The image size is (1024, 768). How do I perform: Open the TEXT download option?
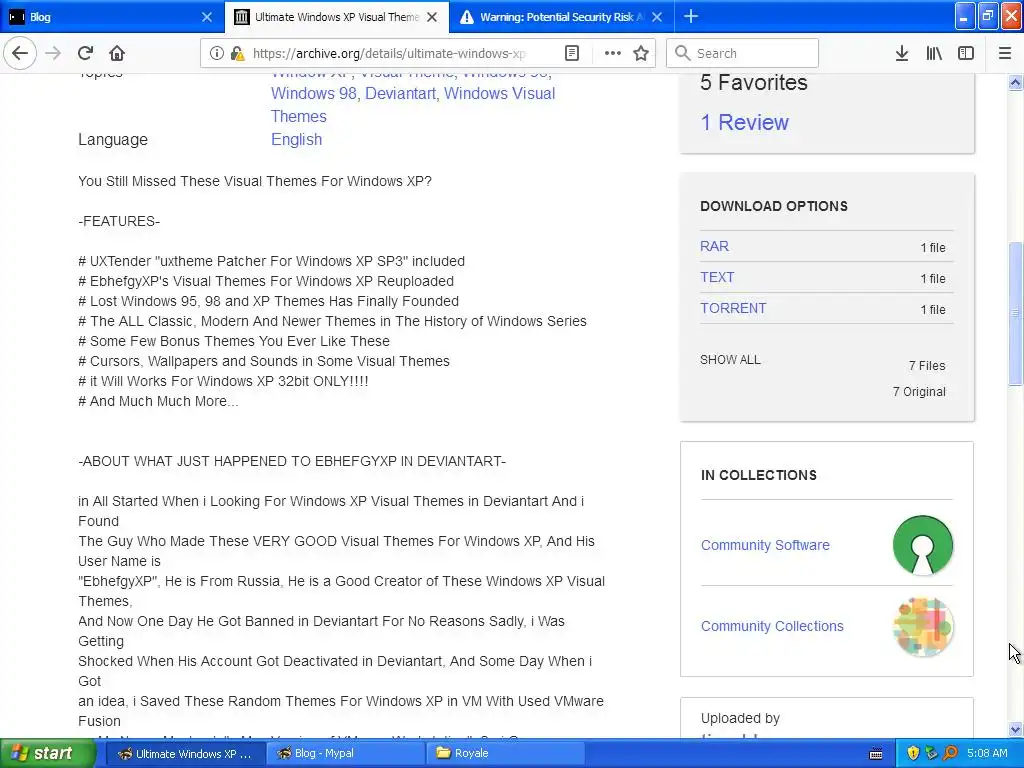(717, 277)
